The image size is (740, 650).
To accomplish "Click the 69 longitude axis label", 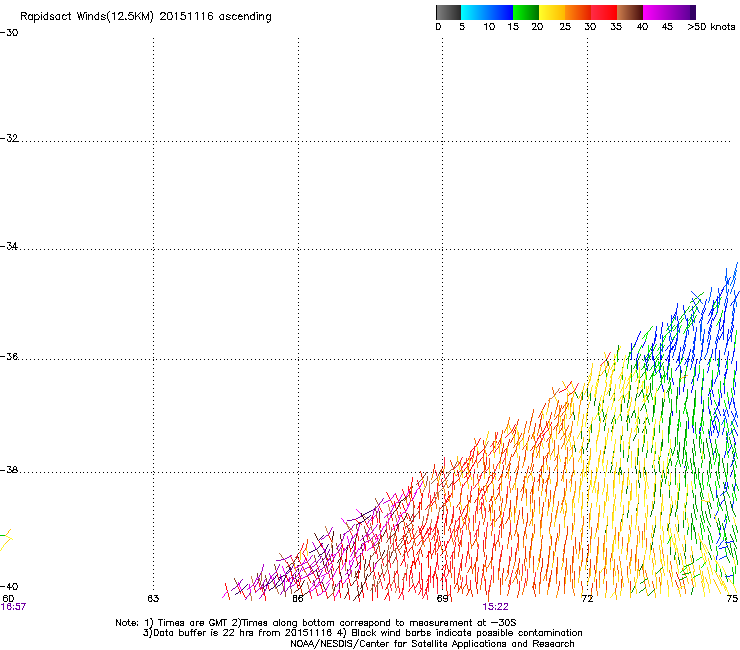I will point(442,598).
